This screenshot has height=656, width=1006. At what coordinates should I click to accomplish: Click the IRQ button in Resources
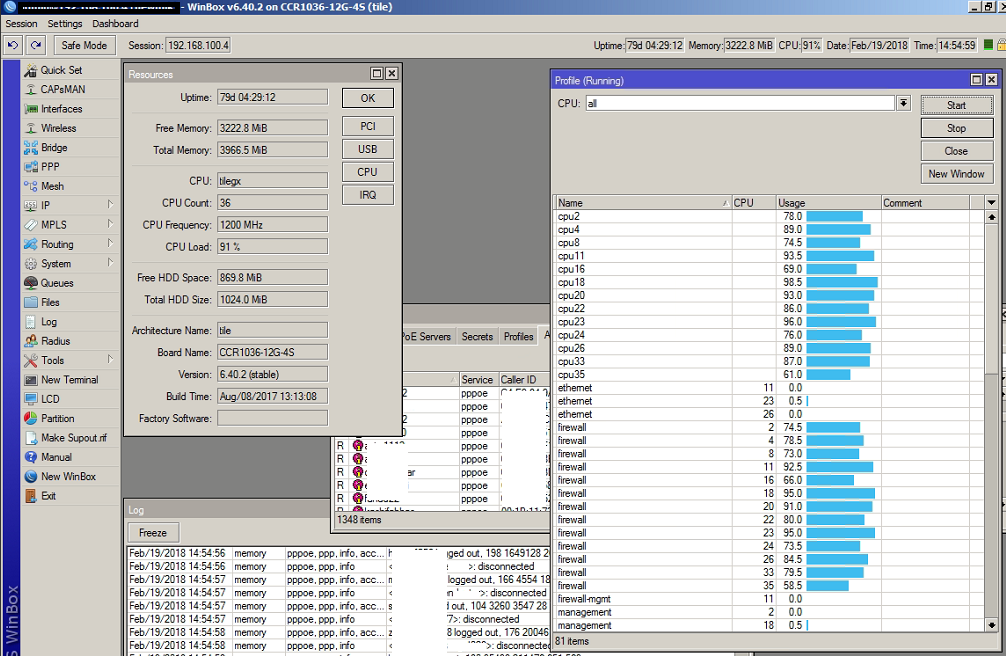(367, 195)
